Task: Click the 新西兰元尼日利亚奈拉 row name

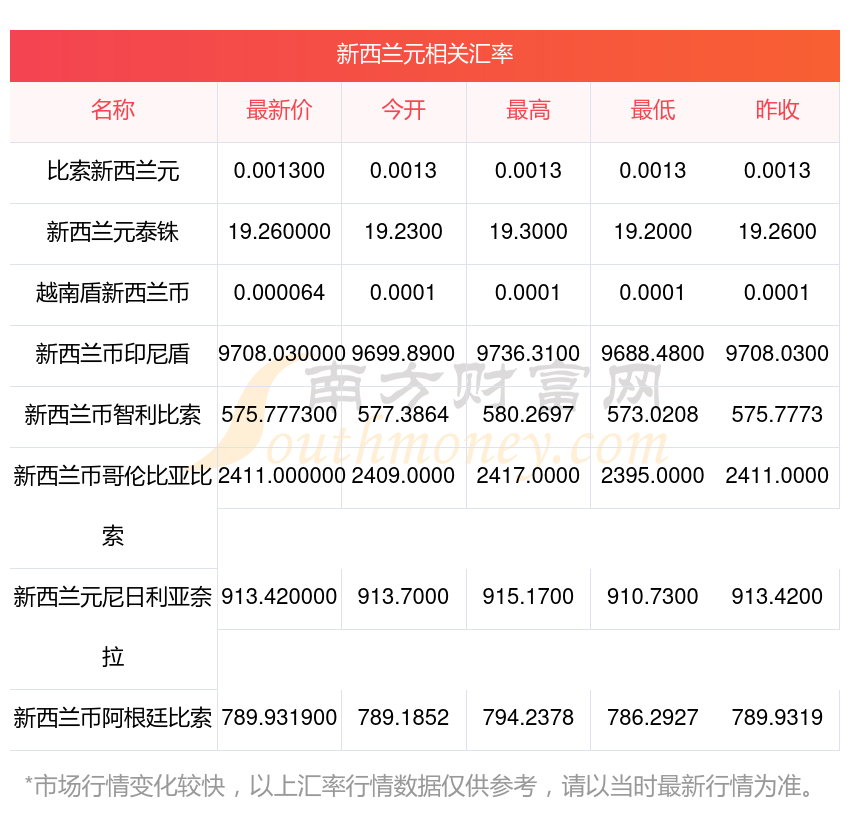Action: point(113,627)
